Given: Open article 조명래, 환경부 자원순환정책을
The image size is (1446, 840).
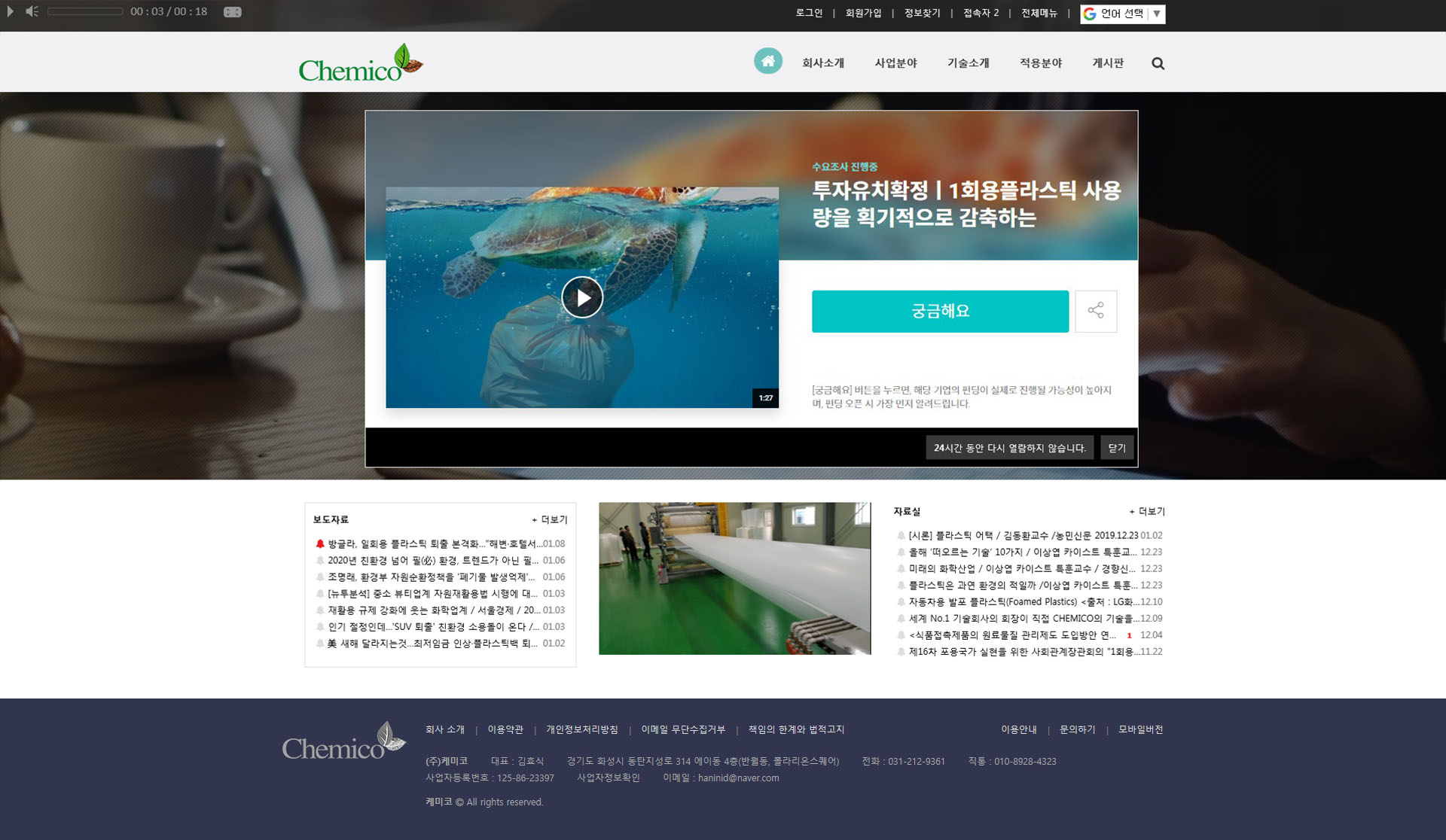Looking at the screenshot, I should pos(431,577).
